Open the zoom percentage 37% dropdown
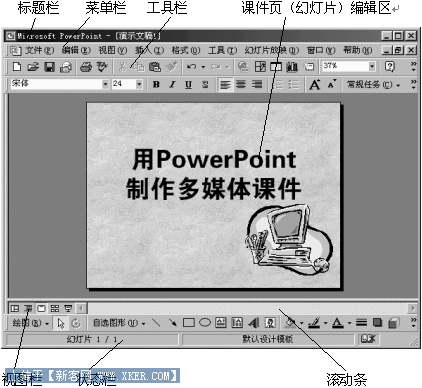422x388 pixels. [372, 66]
